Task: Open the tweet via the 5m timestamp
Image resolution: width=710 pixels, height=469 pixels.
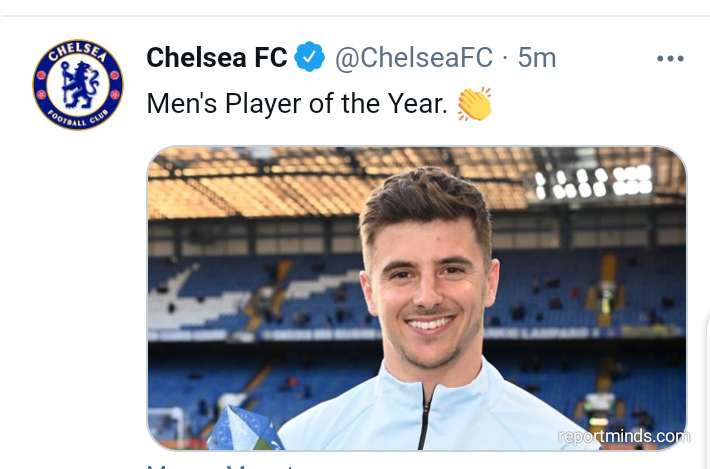Action: click(x=536, y=58)
